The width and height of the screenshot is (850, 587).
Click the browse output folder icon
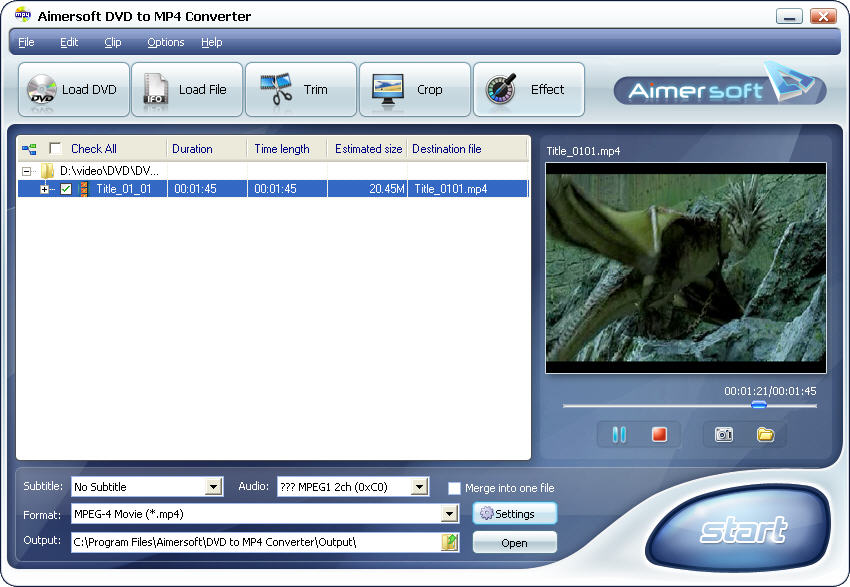pos(450,542)
